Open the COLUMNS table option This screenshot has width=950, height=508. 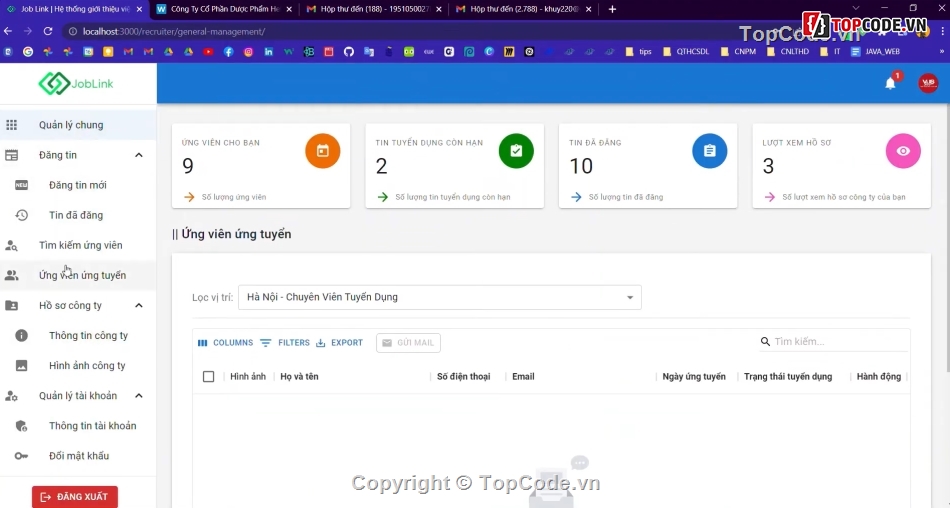[x=225, y=343]
